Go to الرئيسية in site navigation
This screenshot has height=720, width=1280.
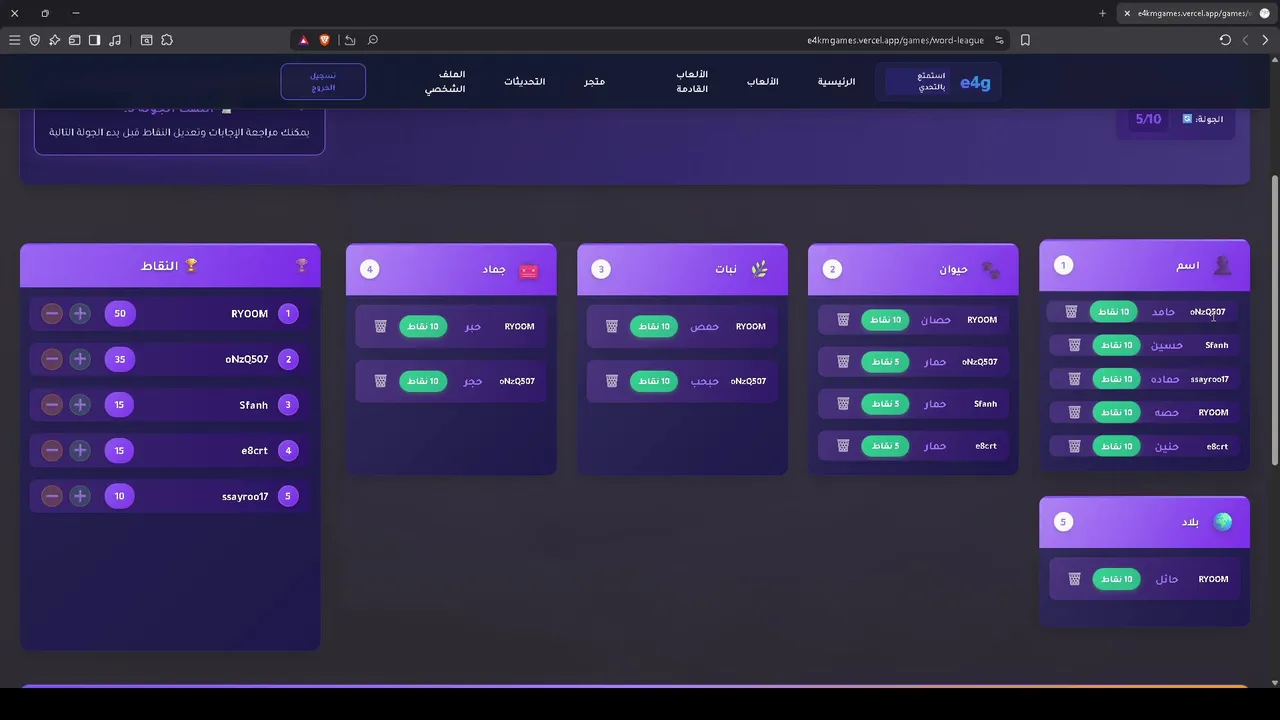coord(837,81)
